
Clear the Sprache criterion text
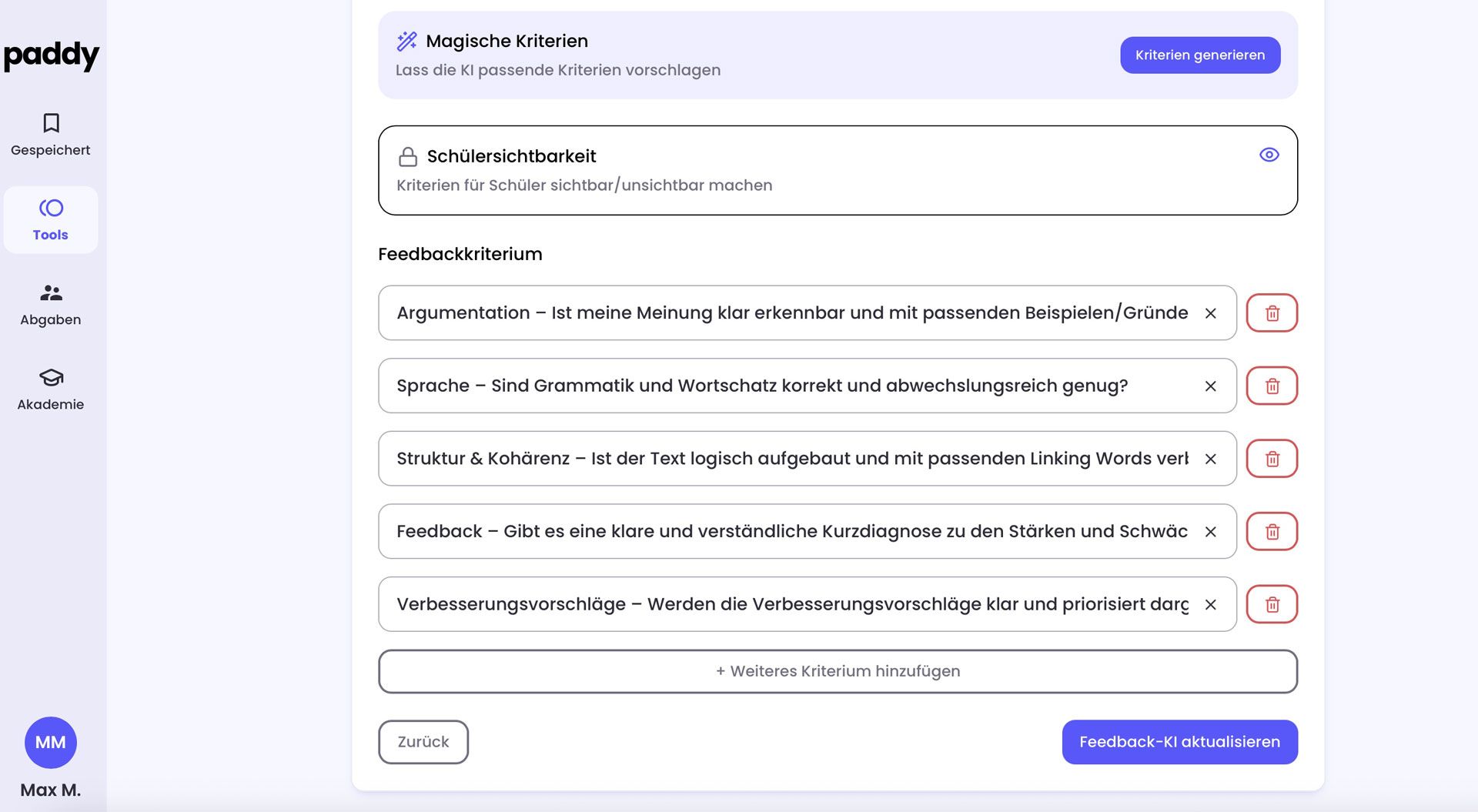pos(1211,386)
